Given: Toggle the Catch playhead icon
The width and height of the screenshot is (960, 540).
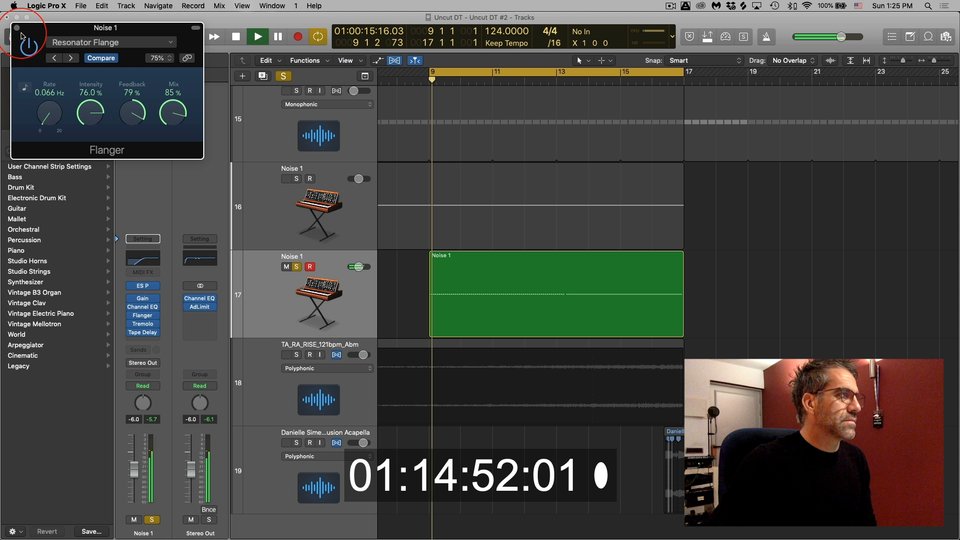Looking at the screenshot, I should coord(414,61).
